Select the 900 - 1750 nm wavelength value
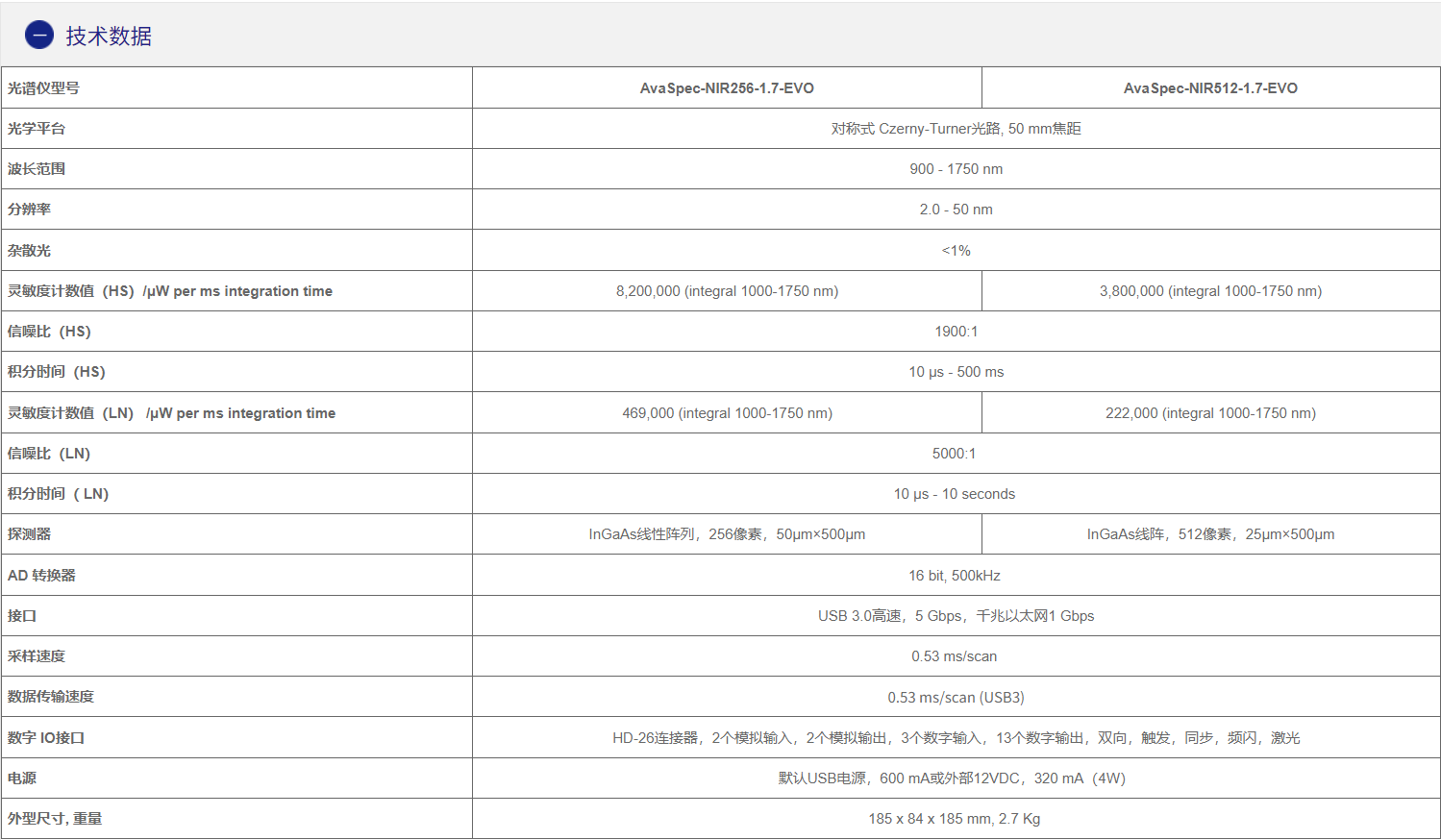Screen dimensions: 1441x840 (956, 169)
